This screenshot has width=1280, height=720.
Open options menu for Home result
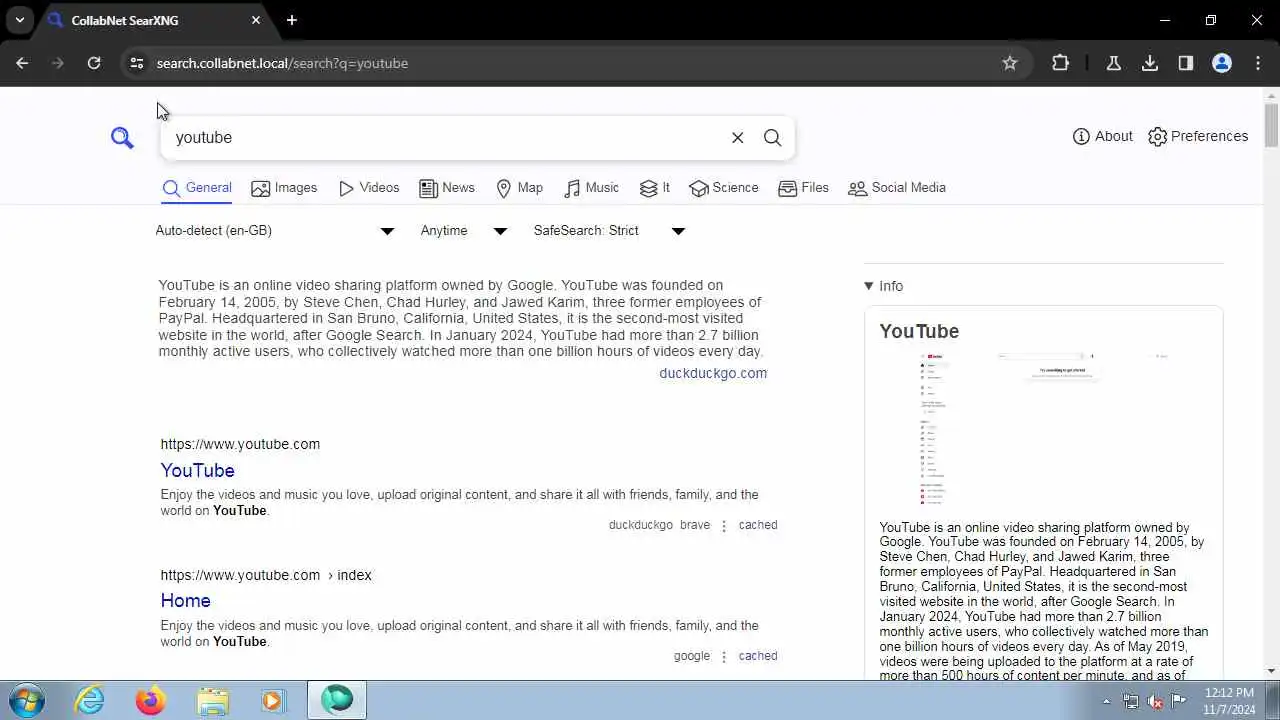pos(724,657)
